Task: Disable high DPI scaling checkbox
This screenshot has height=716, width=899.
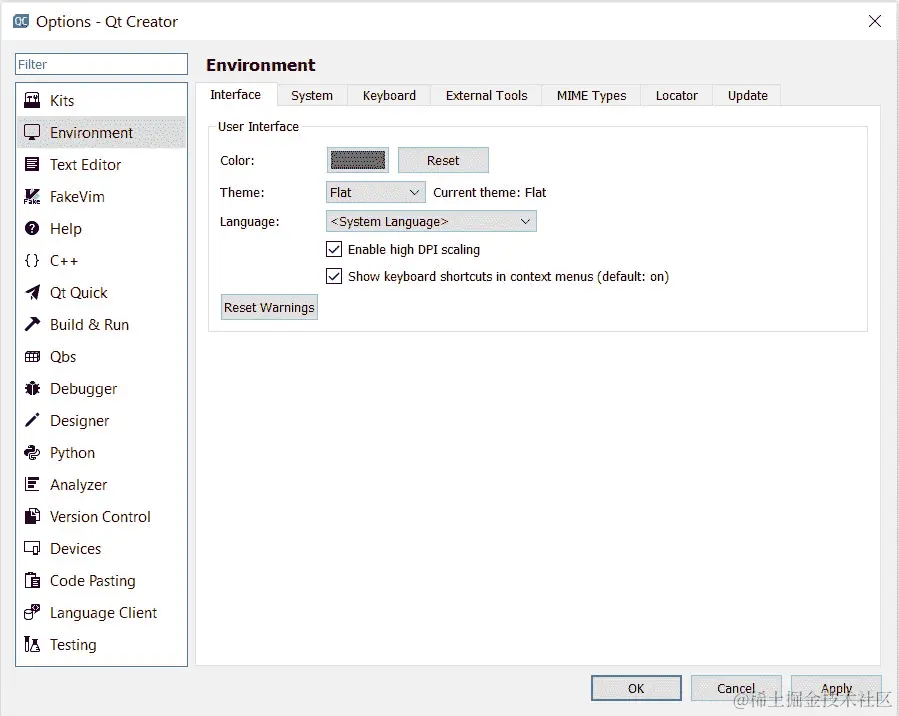Action: click(x=334, y=249)
